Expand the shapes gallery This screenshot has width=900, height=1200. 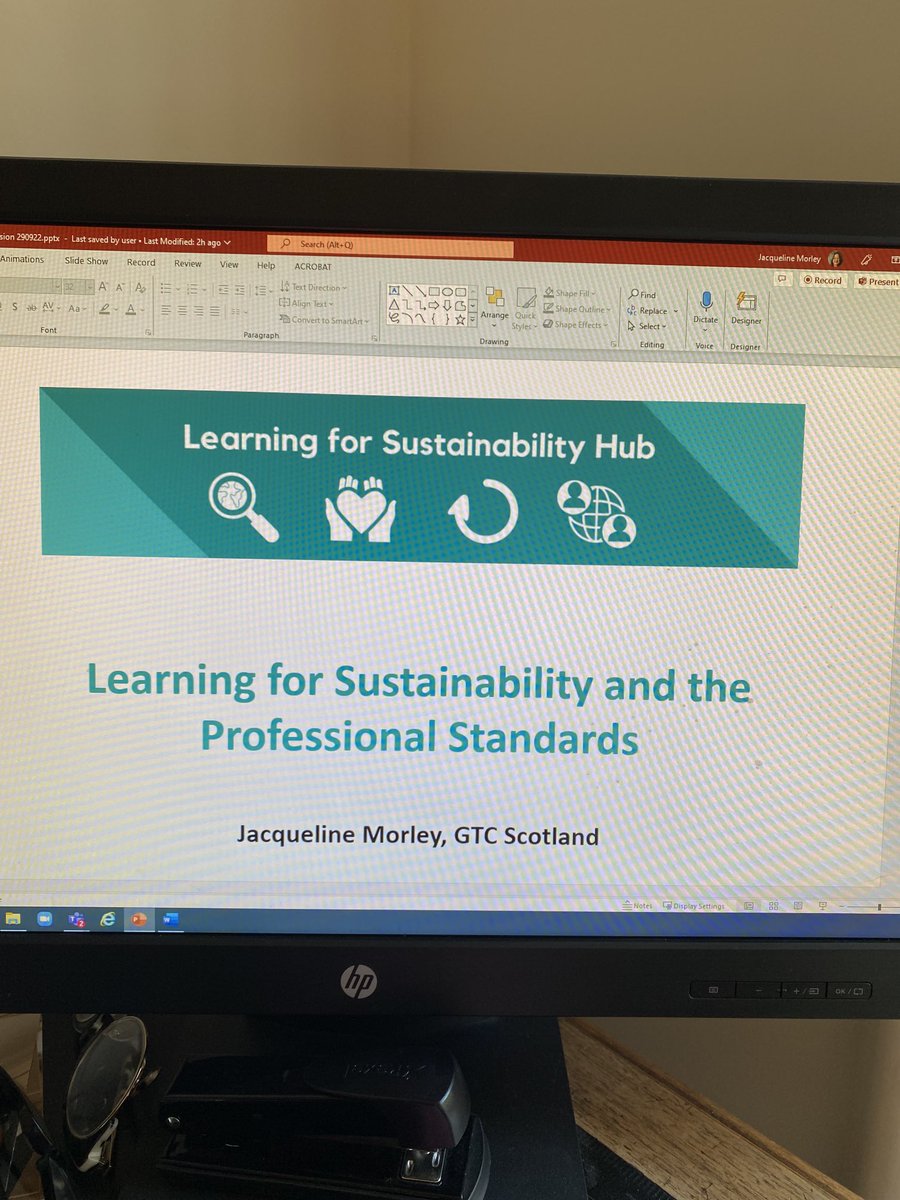[x=473, y=320]
